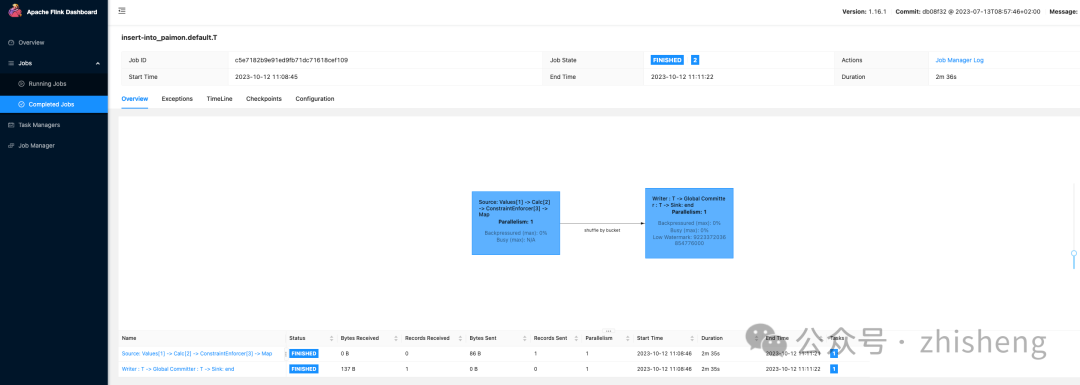Click the blue 2 task count badge

(695, 61)
